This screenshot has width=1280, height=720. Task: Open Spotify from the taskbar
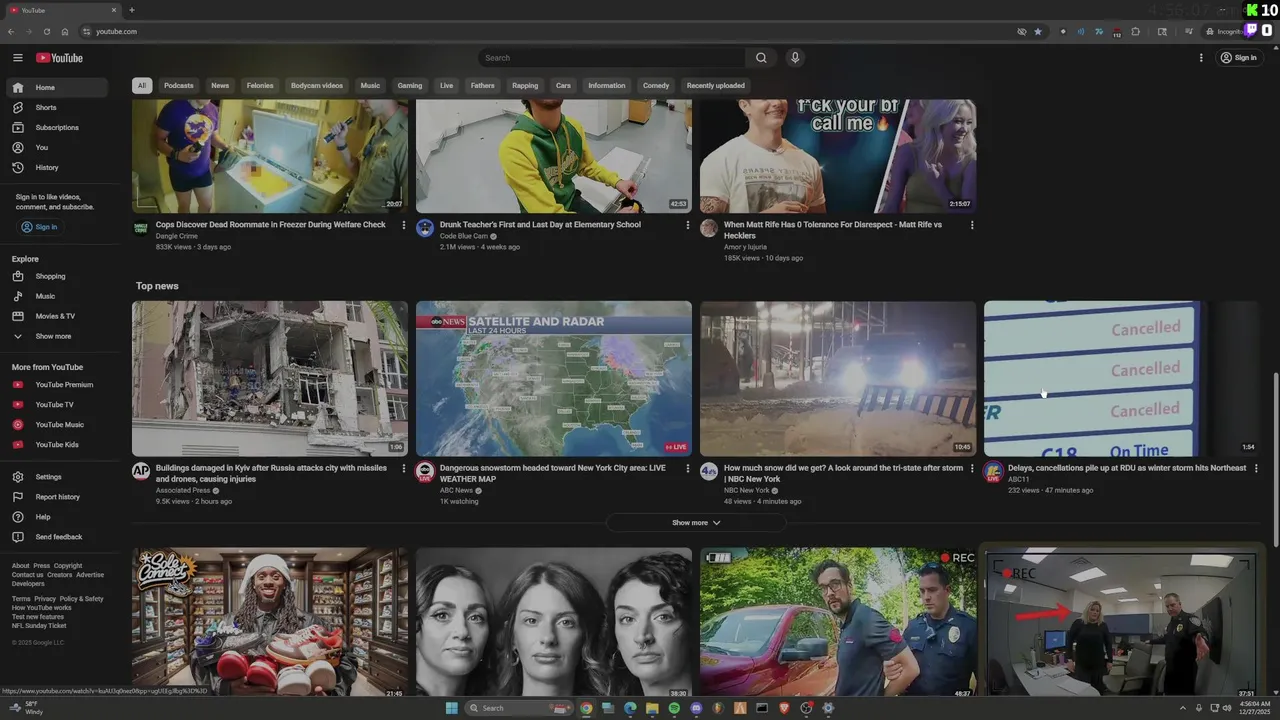[674, 708]
